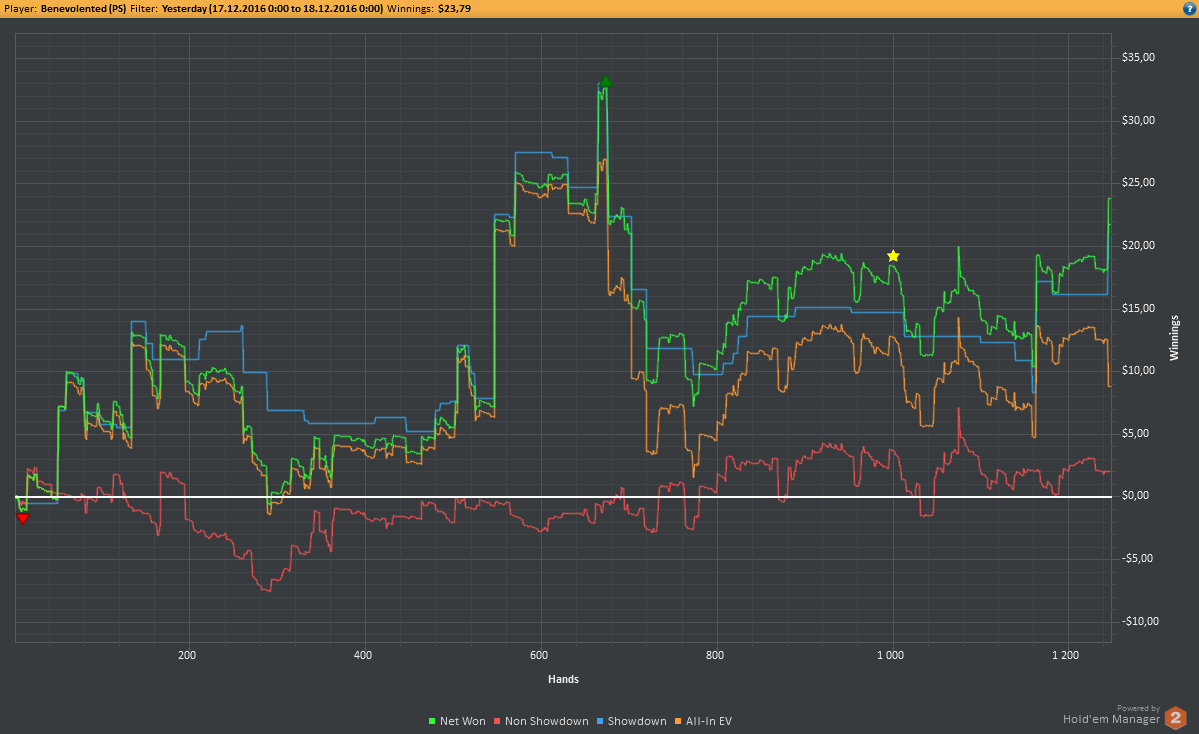Click the 800 hands axis label
Viewport: 1199px width, 734px height.
click(x=715, y=655)
